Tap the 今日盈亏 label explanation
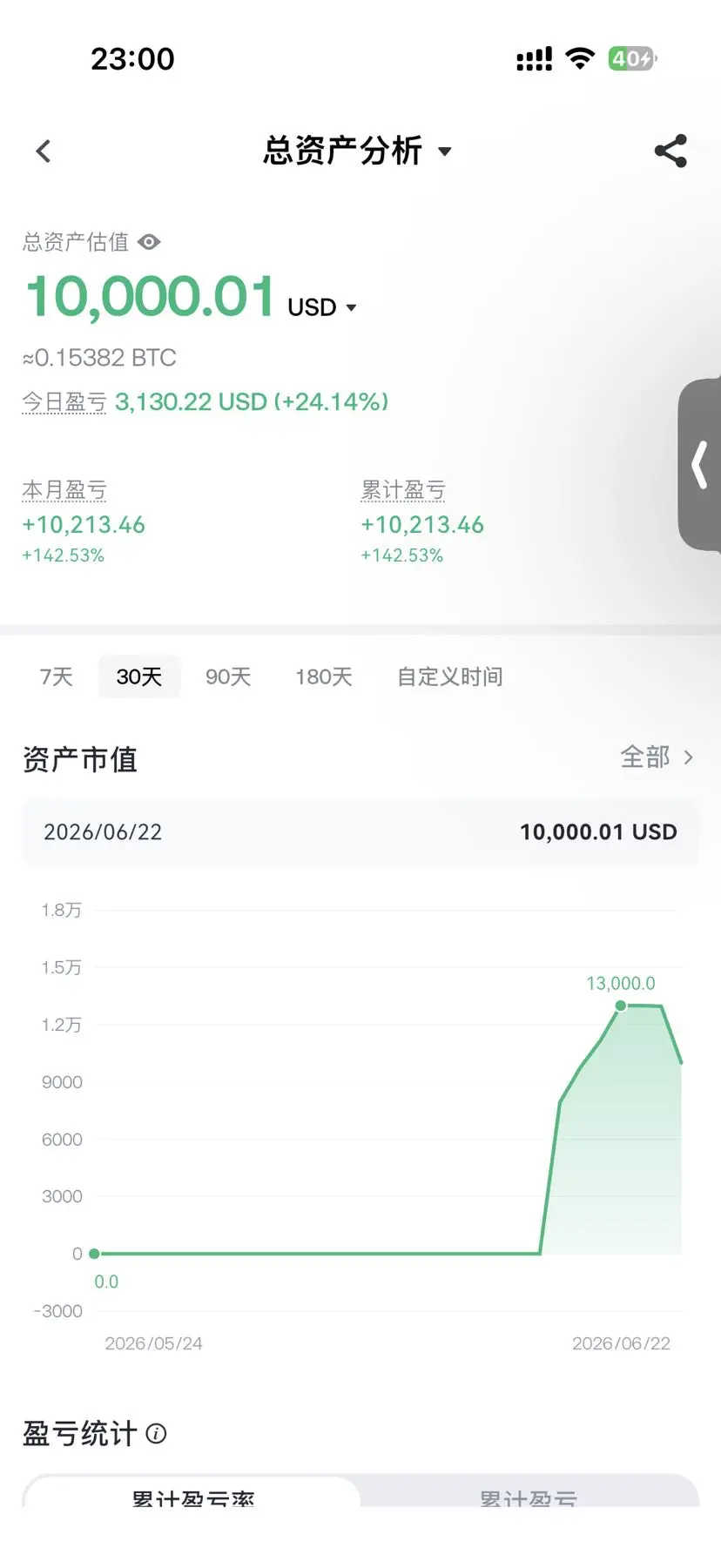This screenshot has width=721, height=1568. [x=64, y=401]
